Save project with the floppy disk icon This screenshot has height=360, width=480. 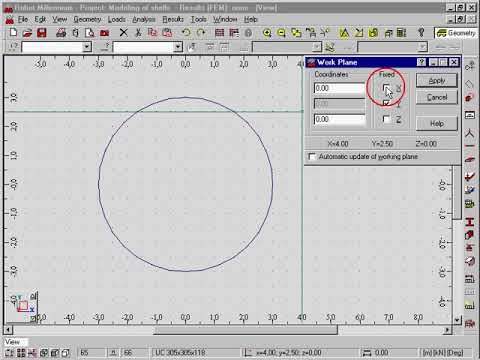click(42, 33)
